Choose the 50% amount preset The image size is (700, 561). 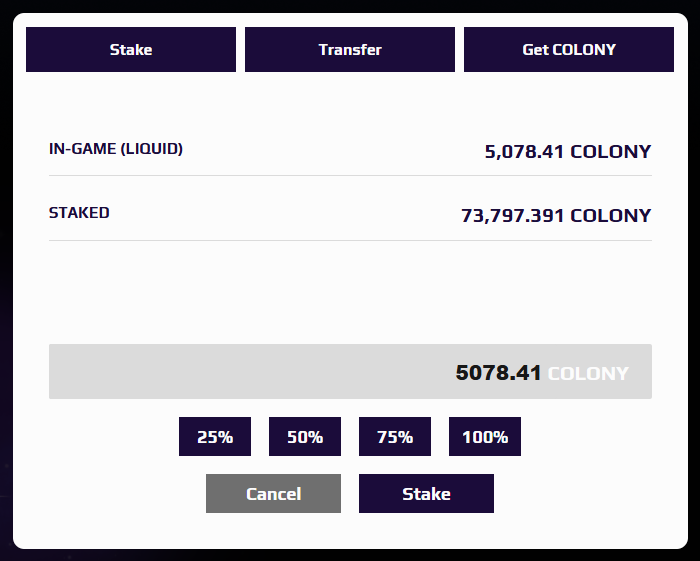click(x=305, y=437)
